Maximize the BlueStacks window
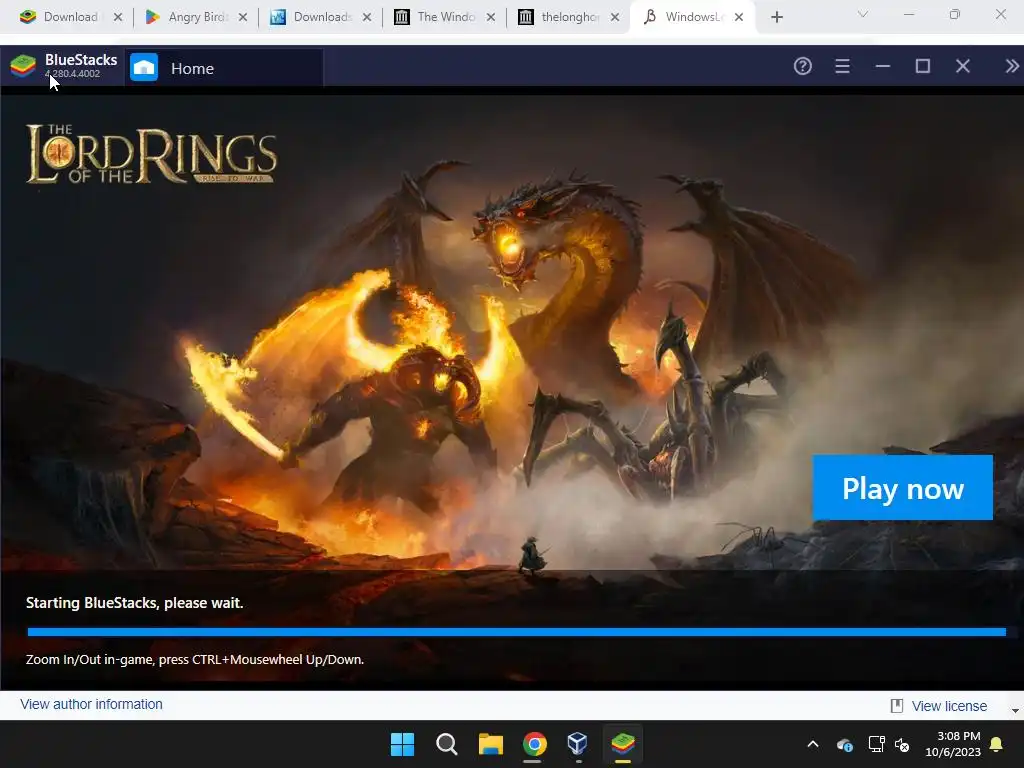This screenshot has height=768, width=1024. coord(923,66)
